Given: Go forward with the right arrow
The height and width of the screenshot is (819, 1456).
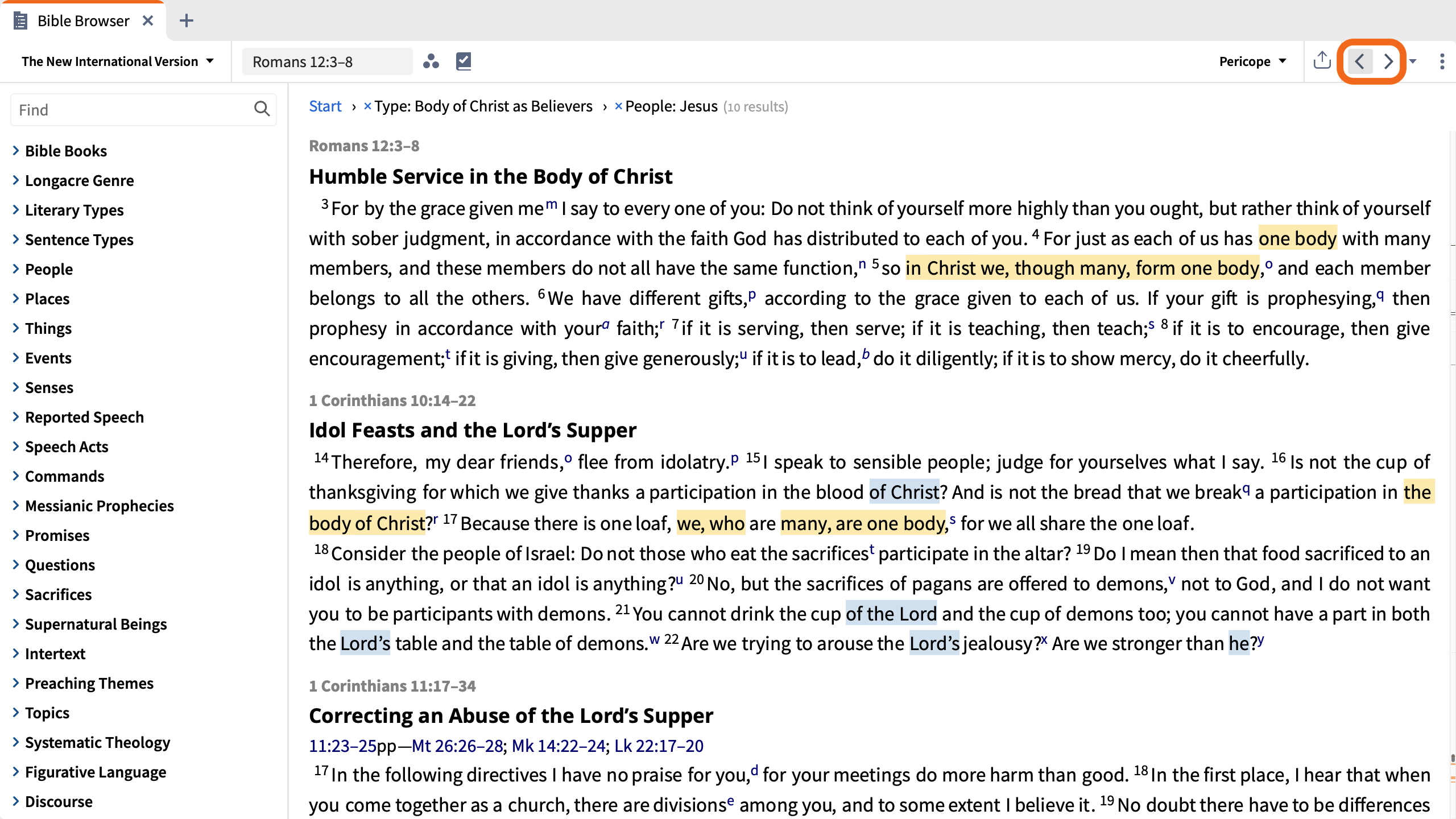Looking at the screenshot, I should [x=1388, y=61].
